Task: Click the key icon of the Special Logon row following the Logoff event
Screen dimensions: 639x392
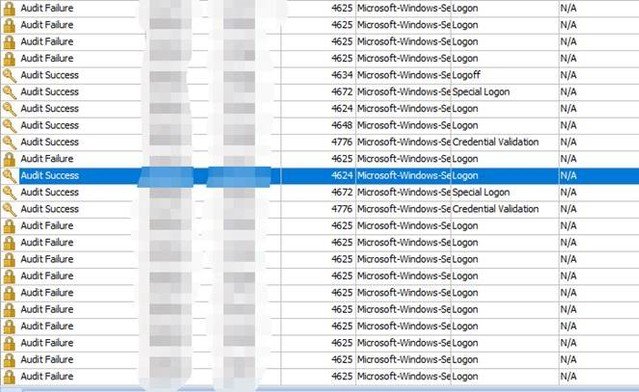Action: [x=9, y=92]
